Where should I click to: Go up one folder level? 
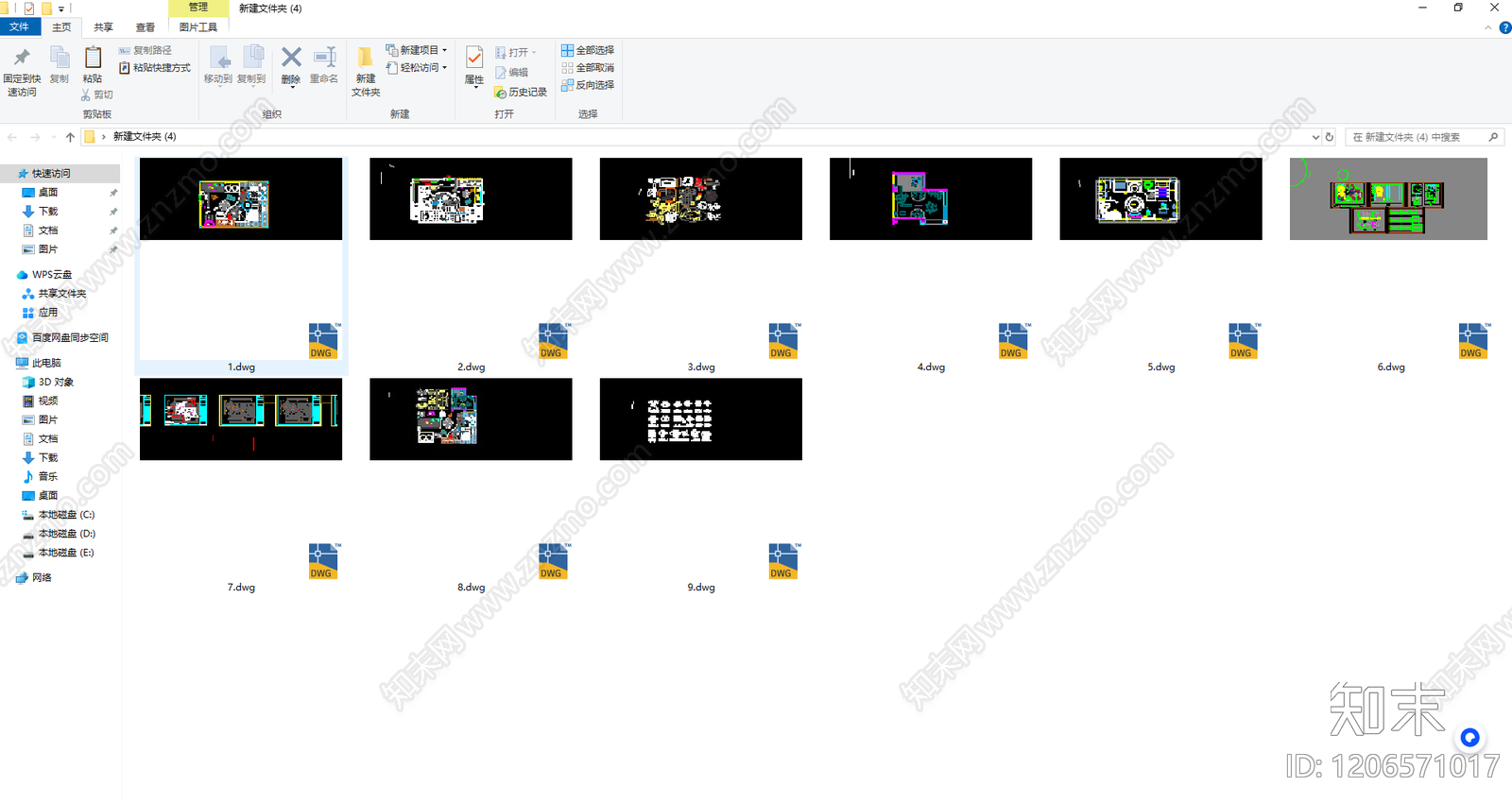pyautogui.click(x=70, y=137)
